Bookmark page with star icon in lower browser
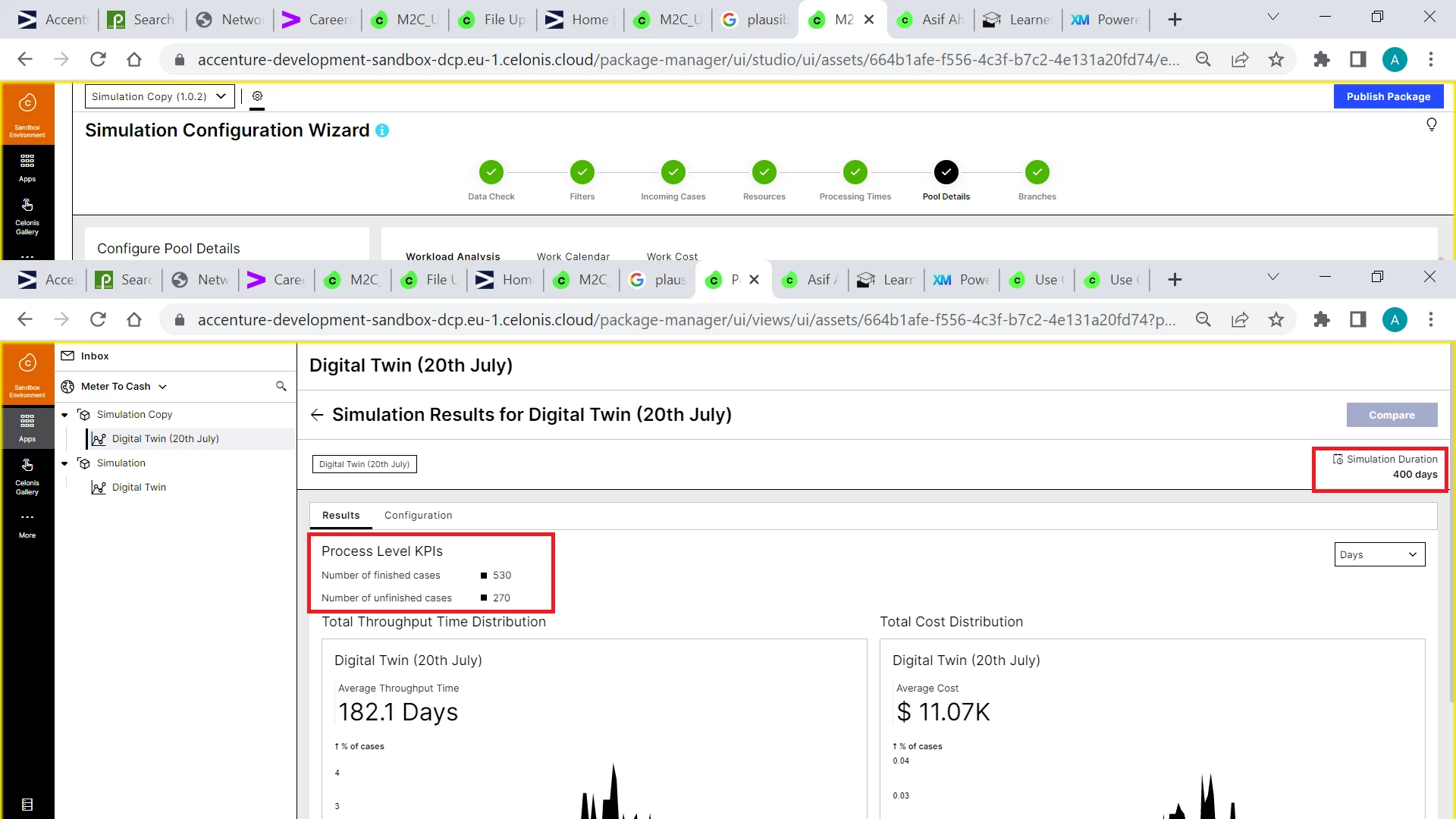 click(x=1276, y=320)
